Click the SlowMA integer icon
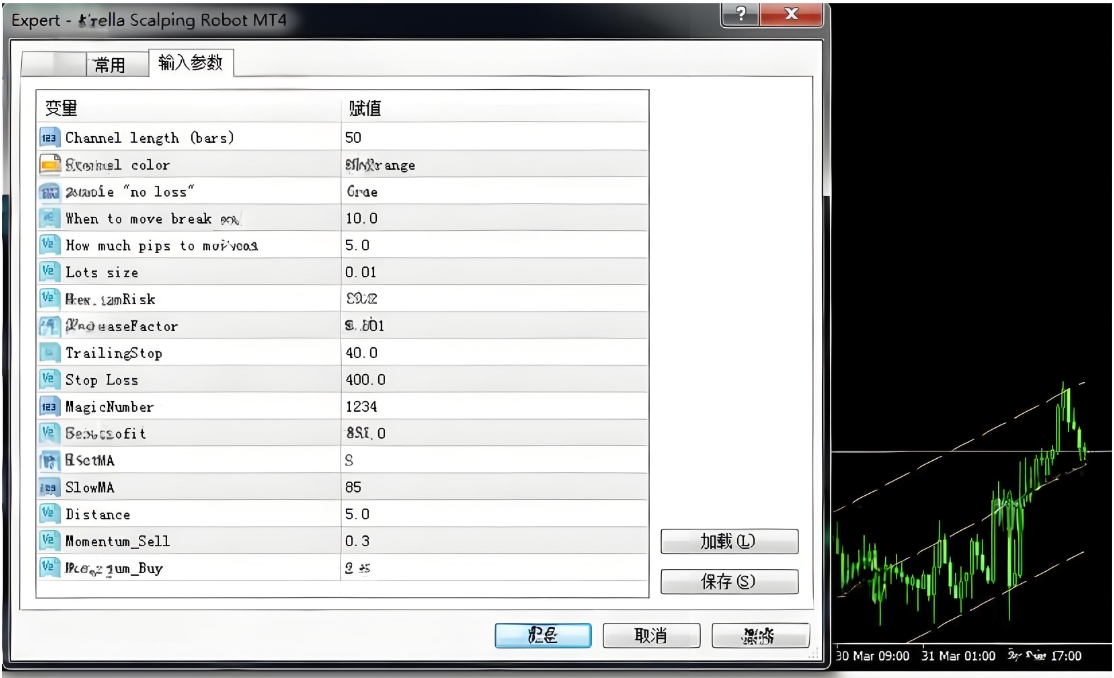The width and height of the screenshot is (1114, 678). [x=48, y=487]
